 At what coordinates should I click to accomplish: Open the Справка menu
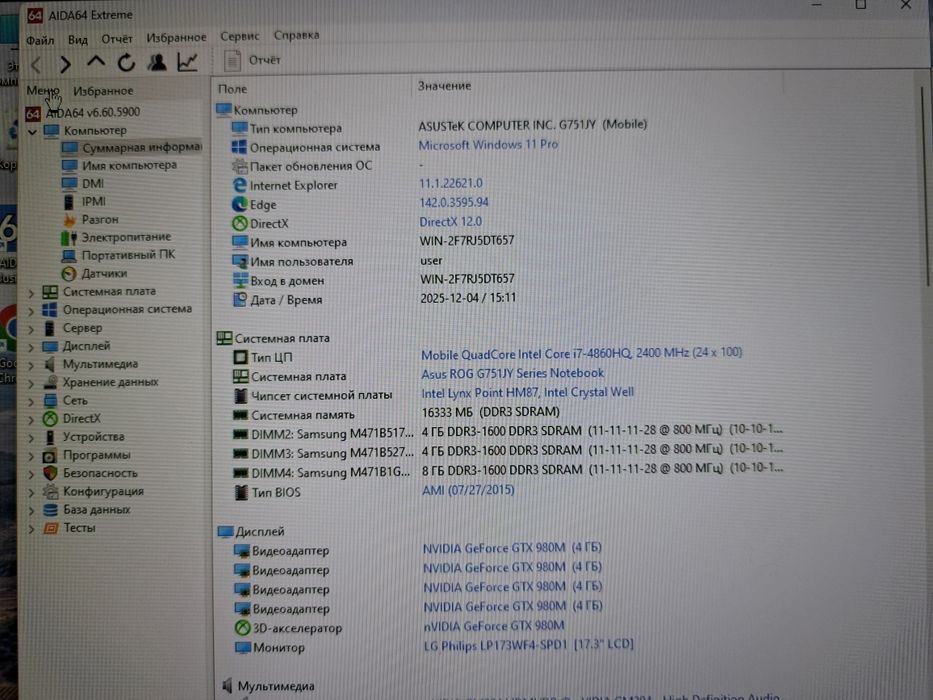296,35
